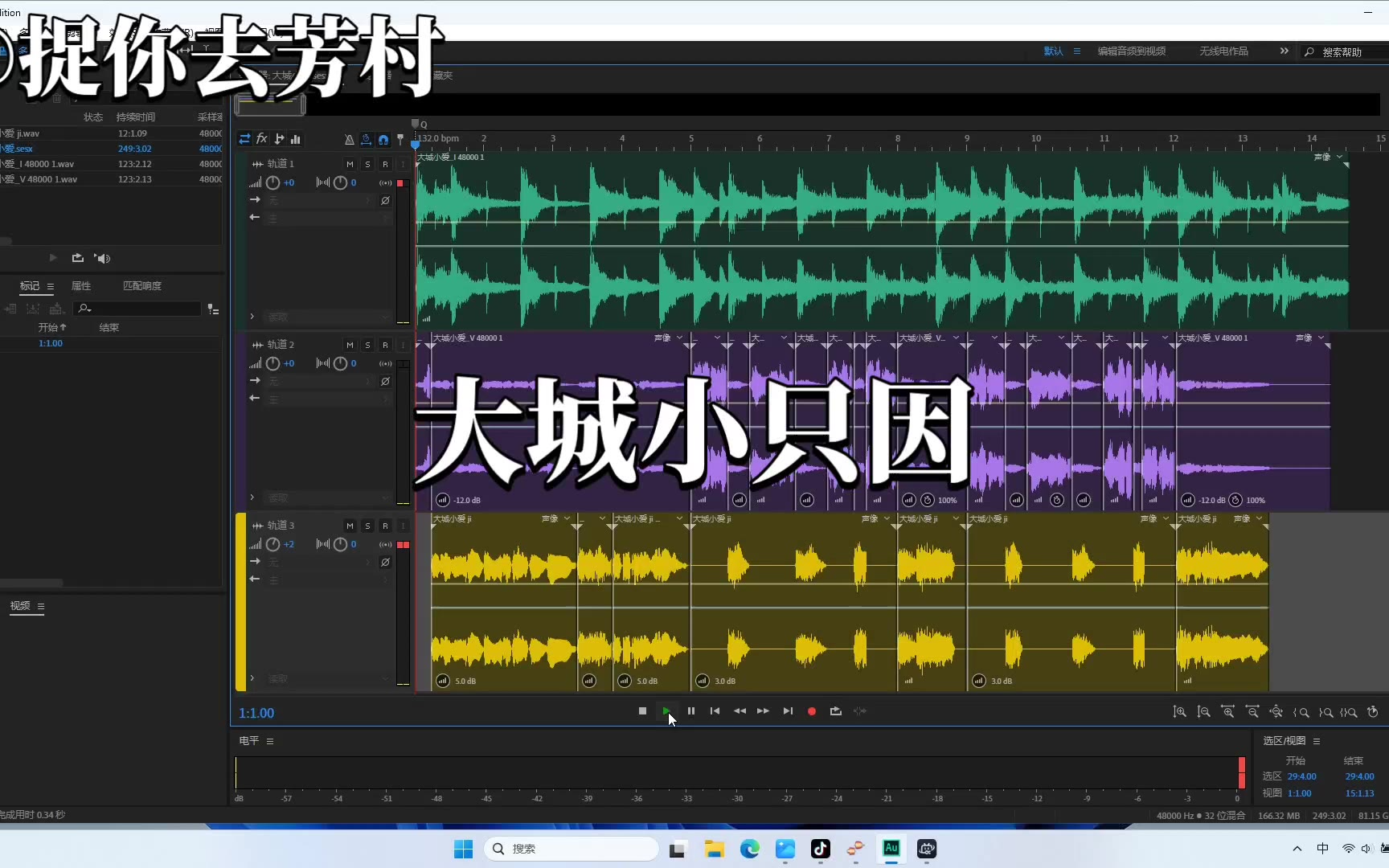Click the Pause playback button

click(x=691, y=711)
